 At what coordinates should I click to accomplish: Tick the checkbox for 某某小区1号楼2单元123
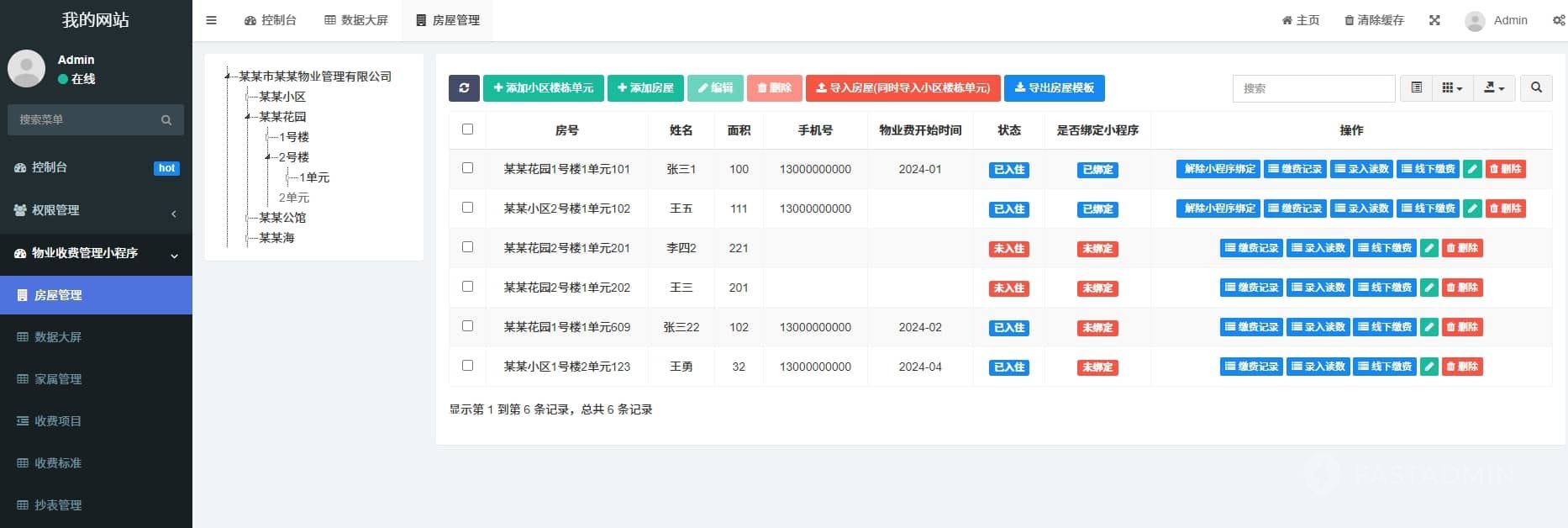468,366
